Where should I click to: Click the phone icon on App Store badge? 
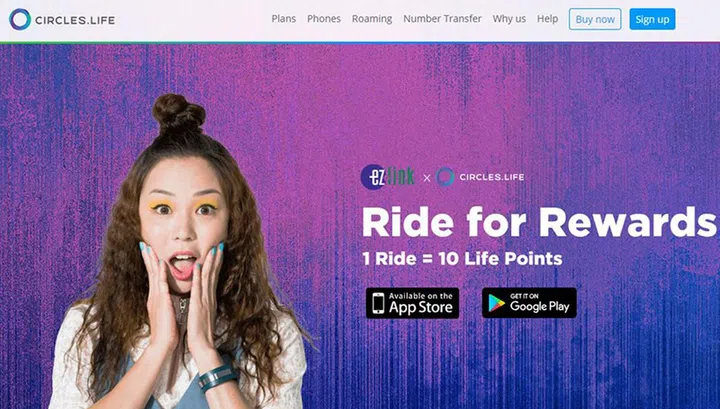pyautogui.click(x=378, y=303)
